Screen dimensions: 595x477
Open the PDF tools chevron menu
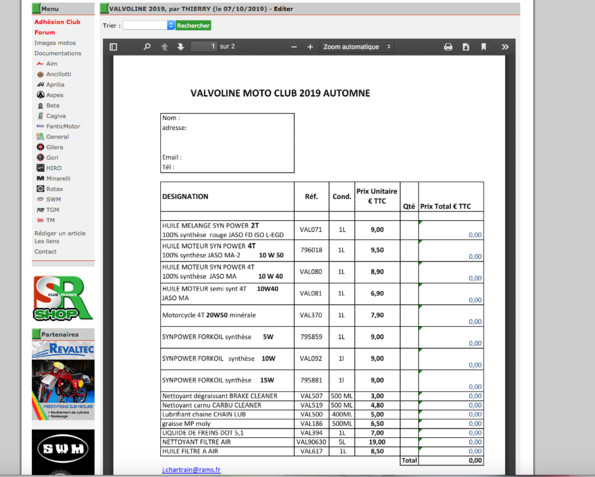pos(505,47)
